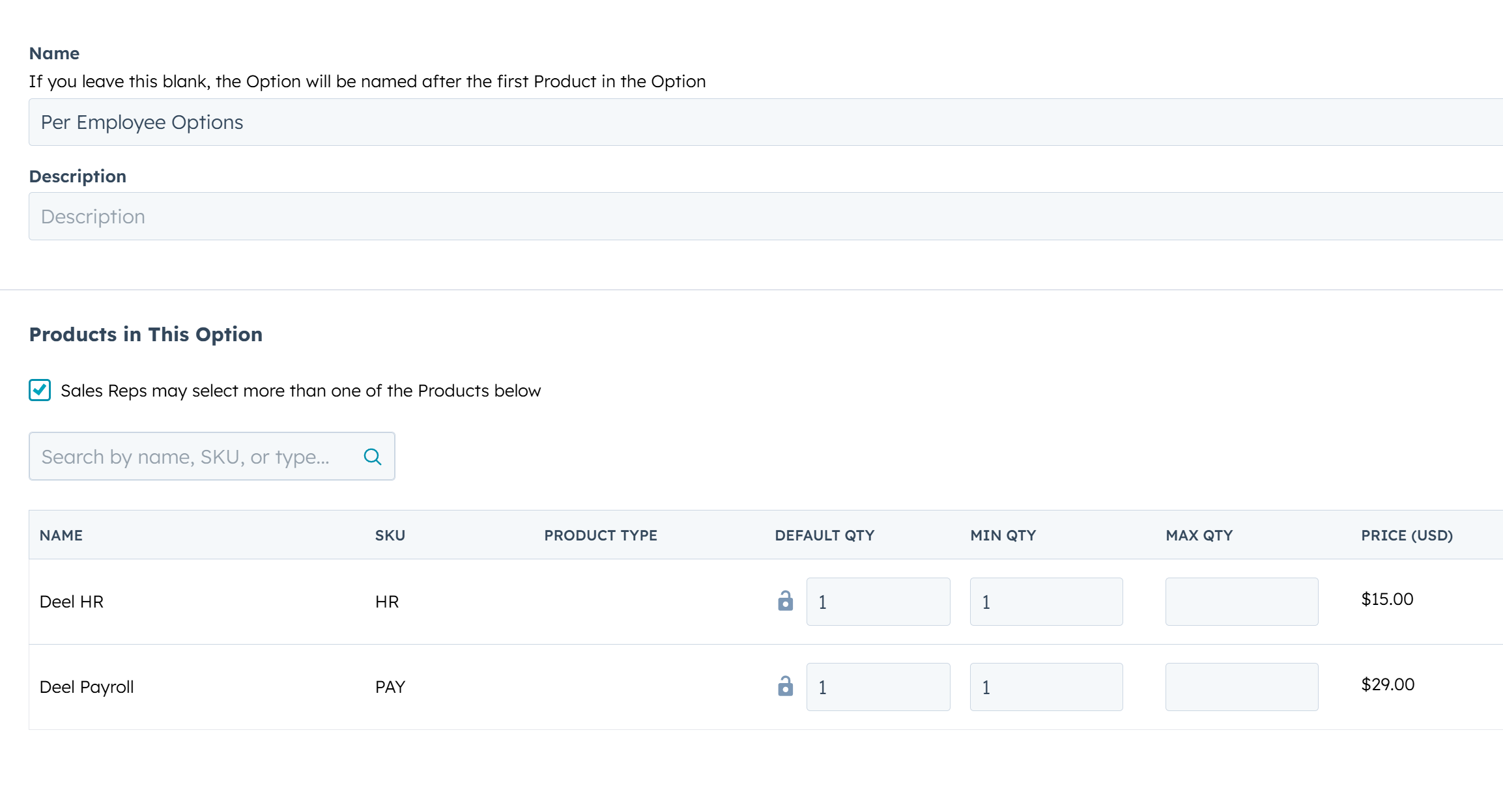Click the search magnifier icon
The height and width of the screenshot is (812, 1503).
click(x=373, y=456)
